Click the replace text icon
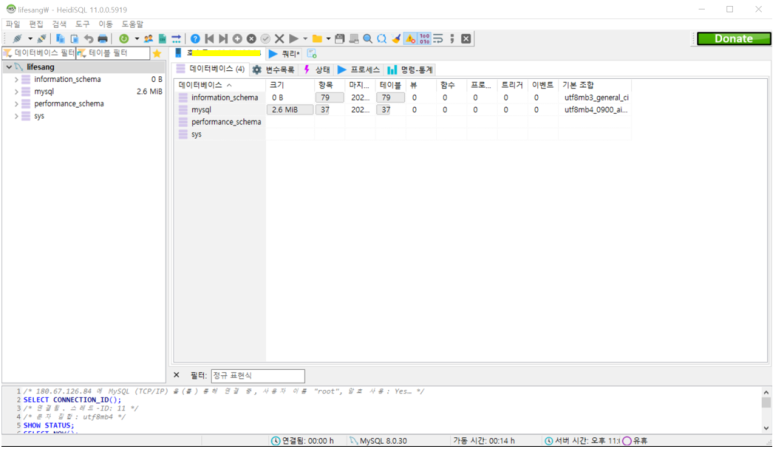The height and width of the screenshot is (449, 773). 382,38
